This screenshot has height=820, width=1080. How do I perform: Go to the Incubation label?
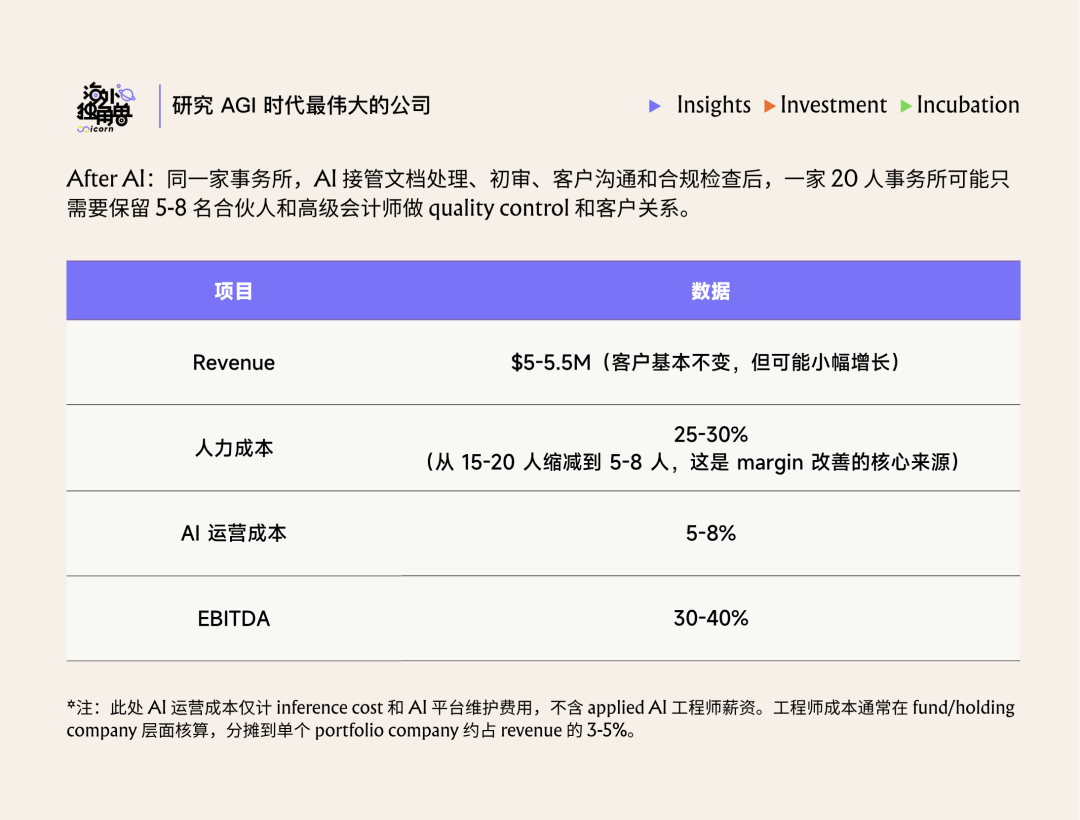click(967, 105)
